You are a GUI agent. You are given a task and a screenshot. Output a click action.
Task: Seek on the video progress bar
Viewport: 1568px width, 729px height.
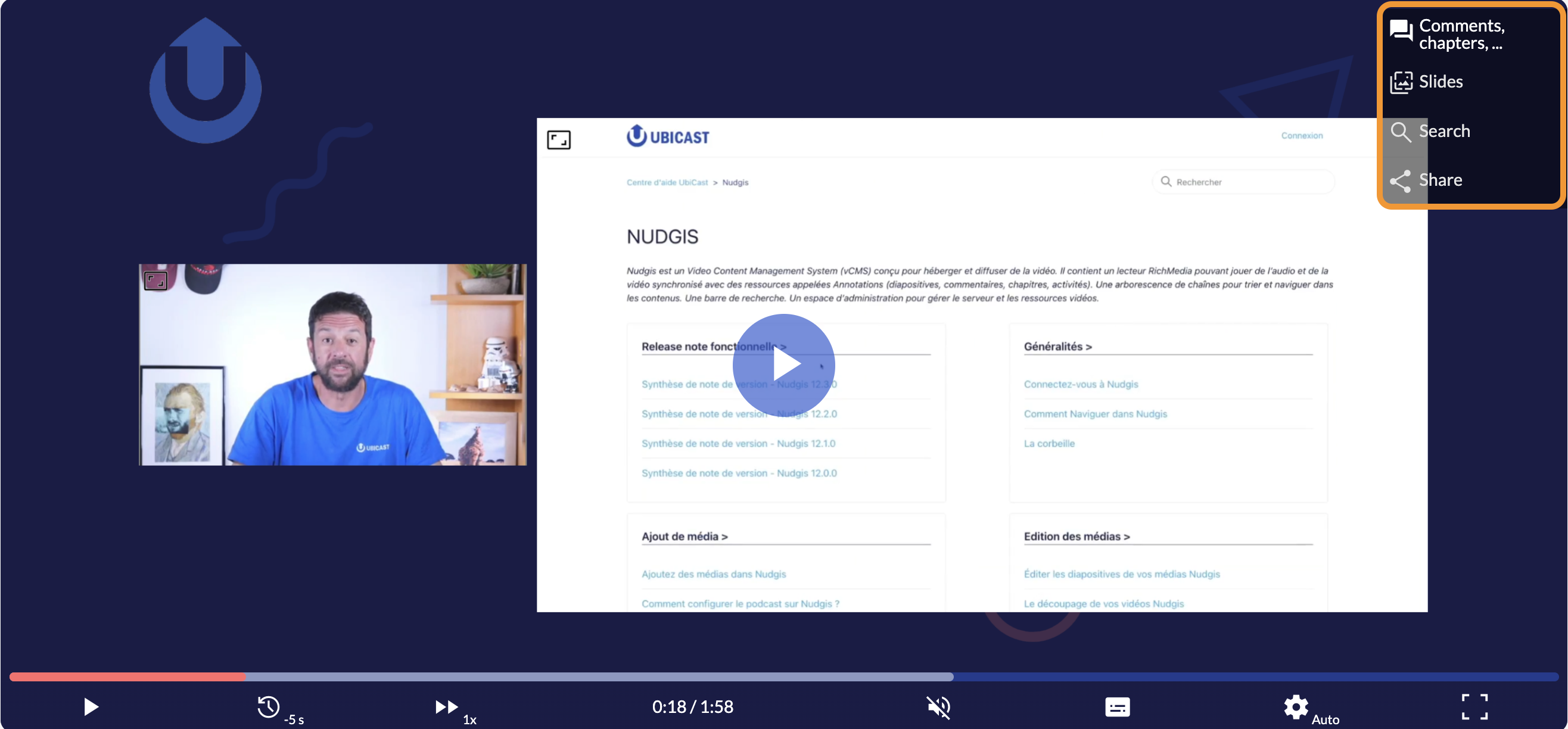pos(784,677)
